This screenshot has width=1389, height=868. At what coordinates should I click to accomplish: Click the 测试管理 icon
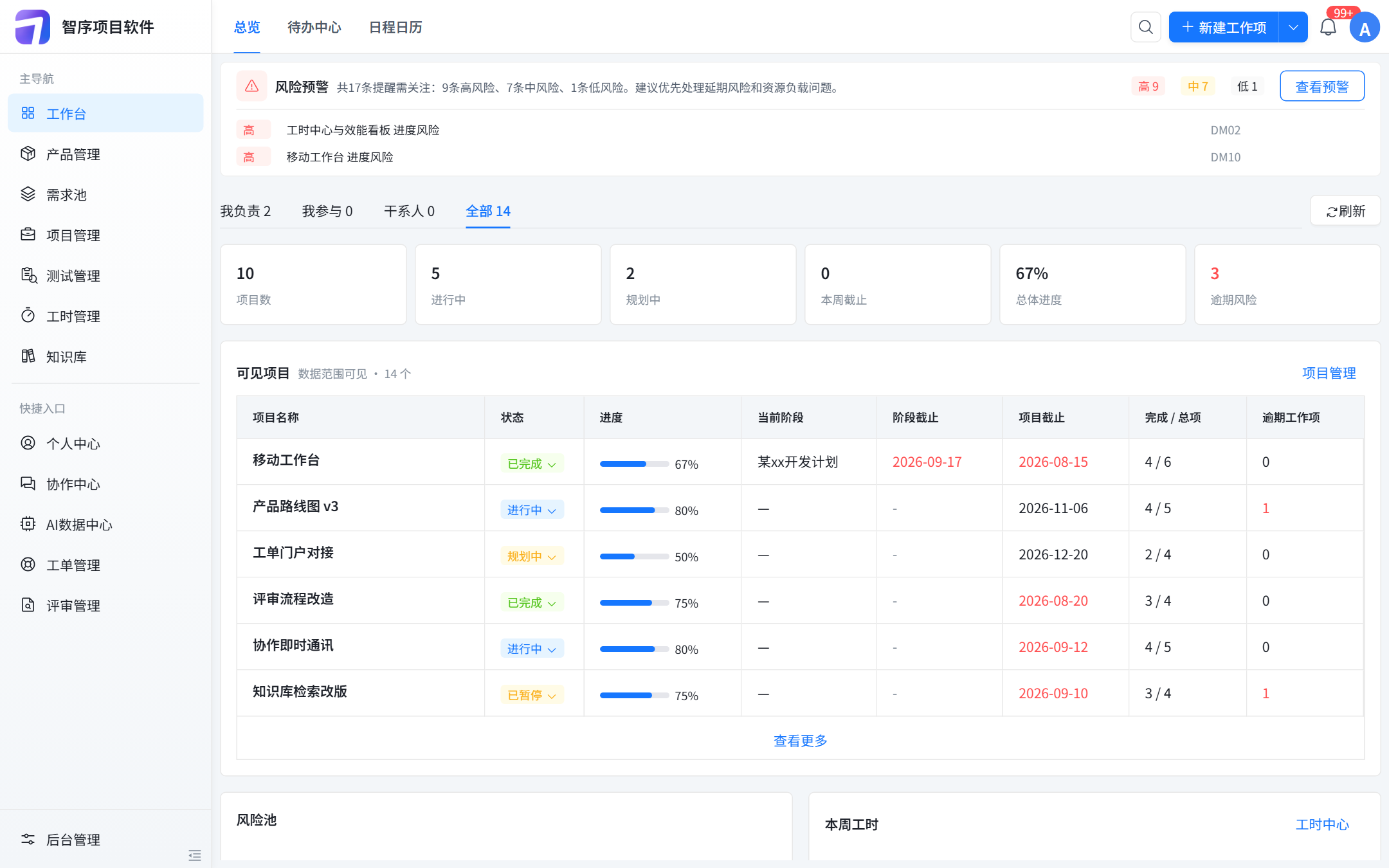coord(28,275)
